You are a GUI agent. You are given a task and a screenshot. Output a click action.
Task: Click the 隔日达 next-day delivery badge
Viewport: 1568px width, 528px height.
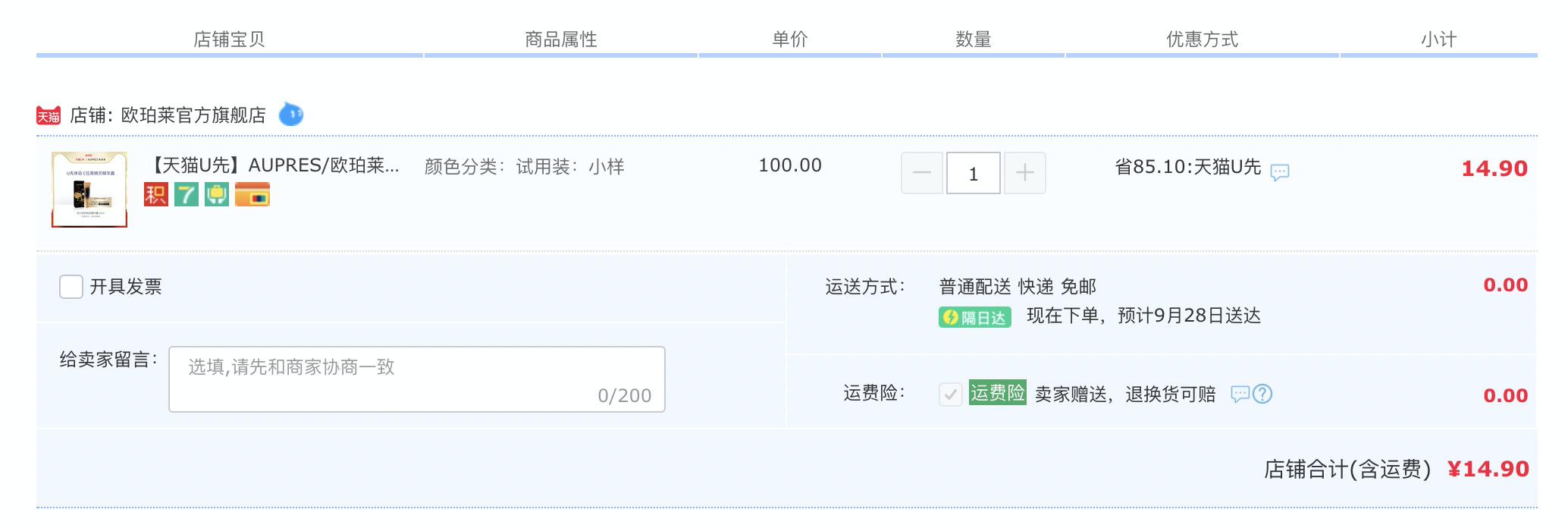975,317
